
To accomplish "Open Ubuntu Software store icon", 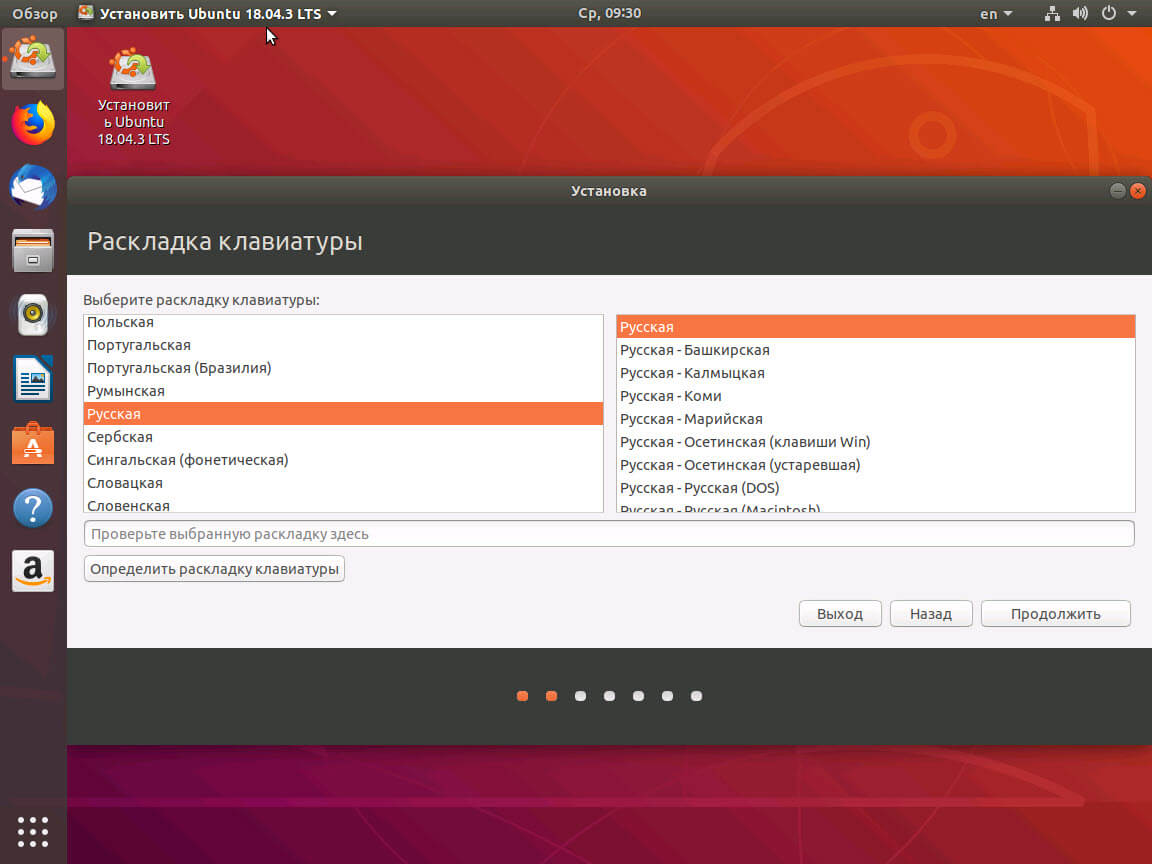I will 33,443.
